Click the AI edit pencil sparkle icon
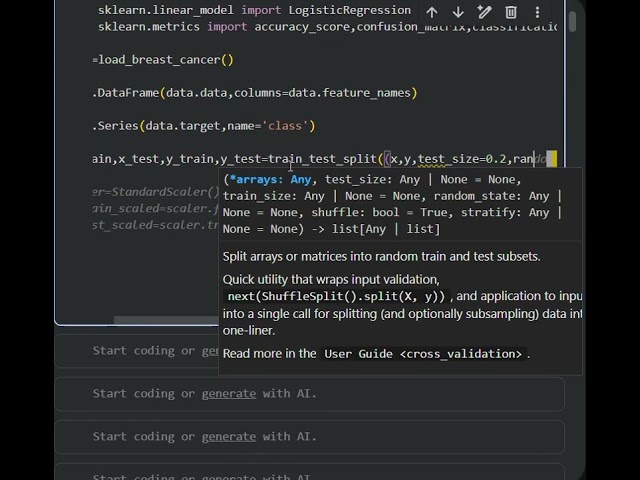This screenshot has width=640, height=480. pyautogui.click(x=484, y=12)
